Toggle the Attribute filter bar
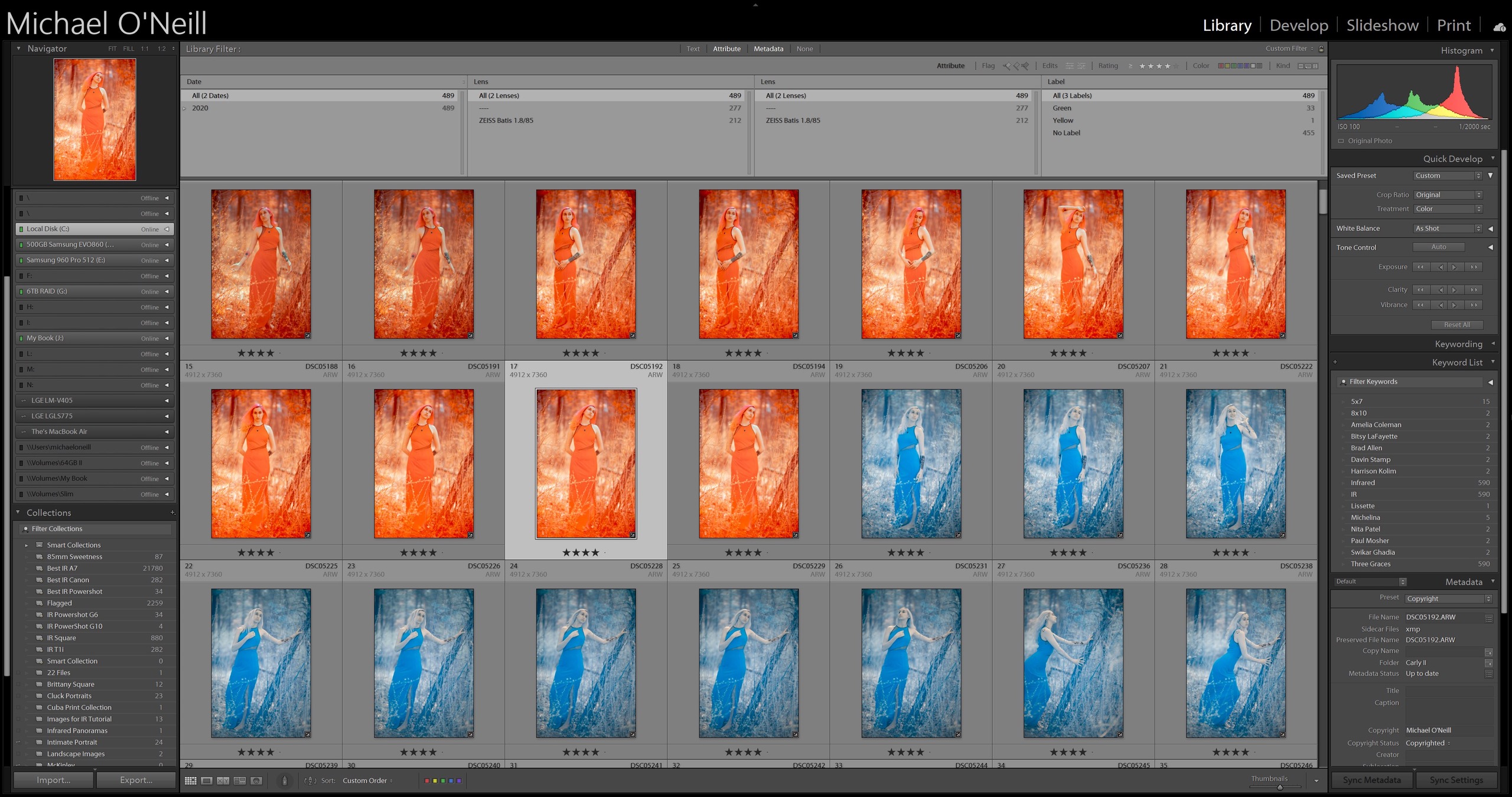Image resolution: width=1512 pixels, height=797 pixels. click(x=726, y=48)
